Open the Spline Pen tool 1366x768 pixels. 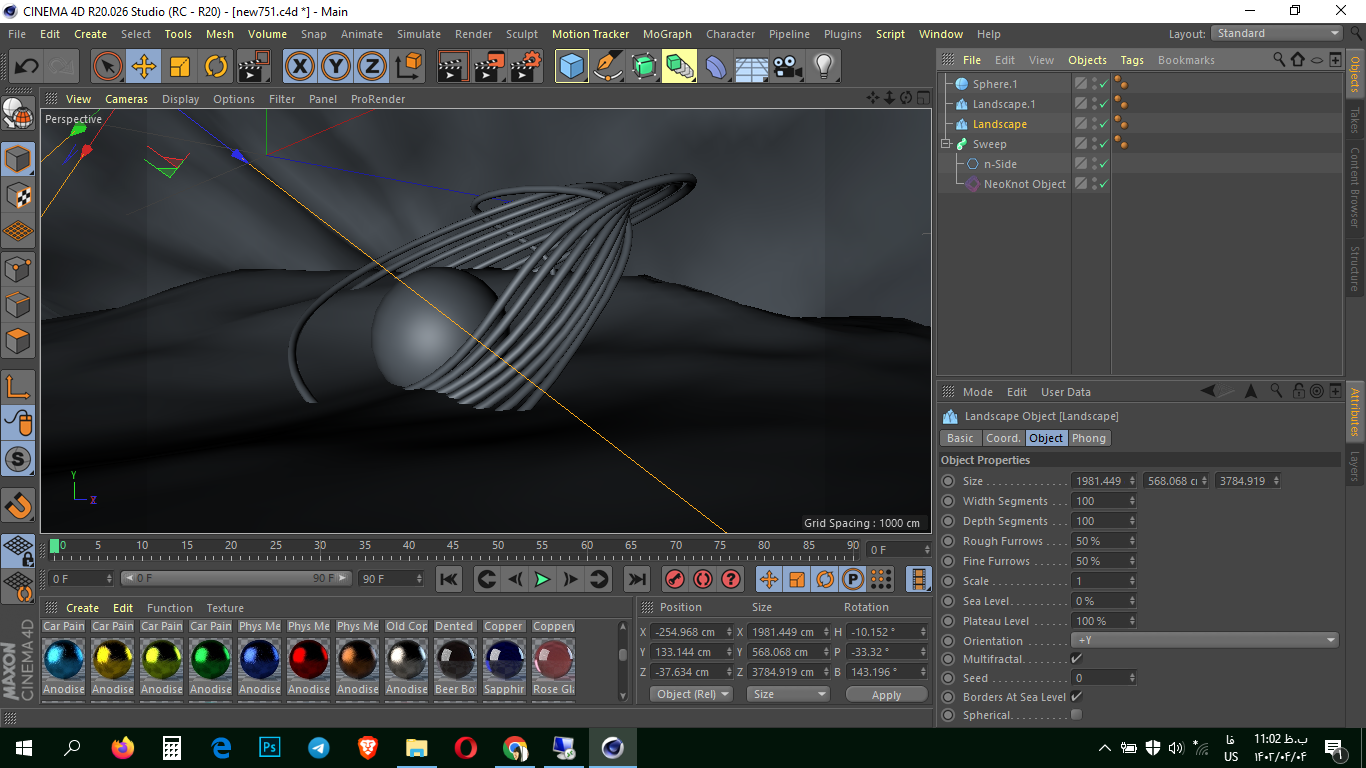[607, 67]
